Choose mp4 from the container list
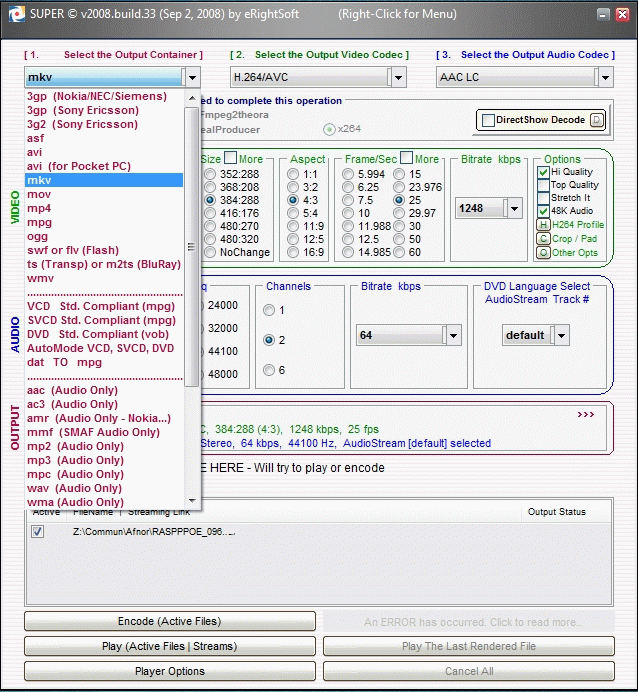Viewport: 638px width, 692px height. pyautogui.click(x=104, y=208)
